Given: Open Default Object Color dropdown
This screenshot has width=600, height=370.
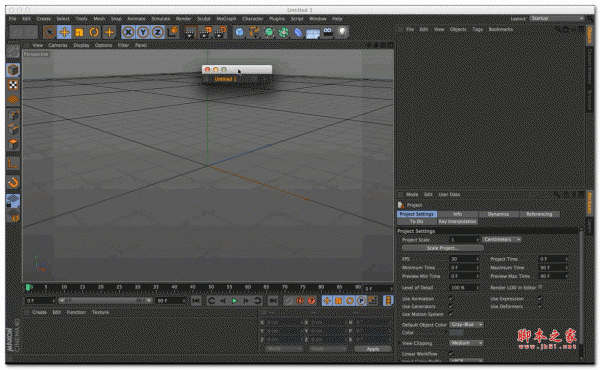Looking at the screenshot, I should click(466, 324).
